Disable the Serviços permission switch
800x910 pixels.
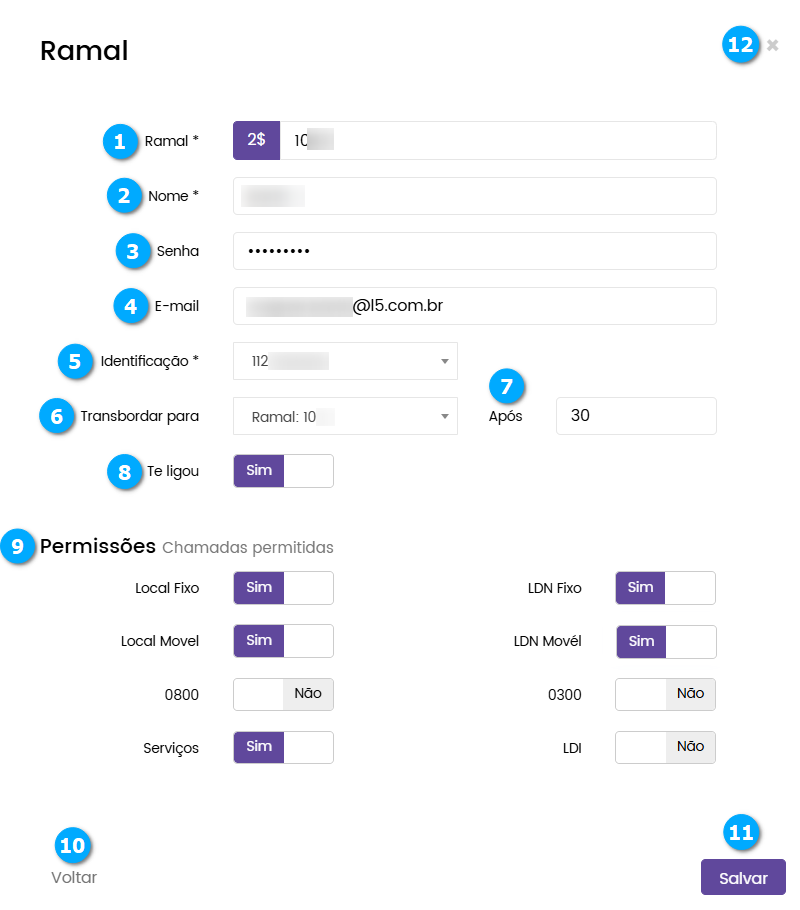tap(283, 747)
